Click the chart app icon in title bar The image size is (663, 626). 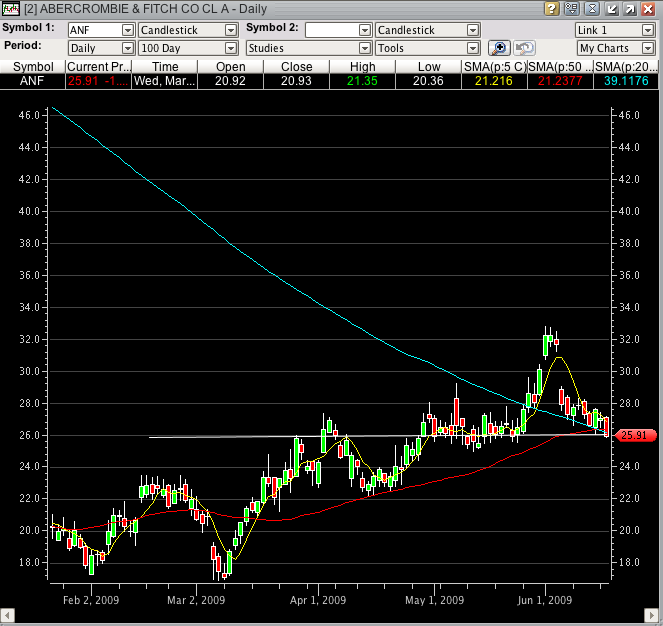(11, 9)
